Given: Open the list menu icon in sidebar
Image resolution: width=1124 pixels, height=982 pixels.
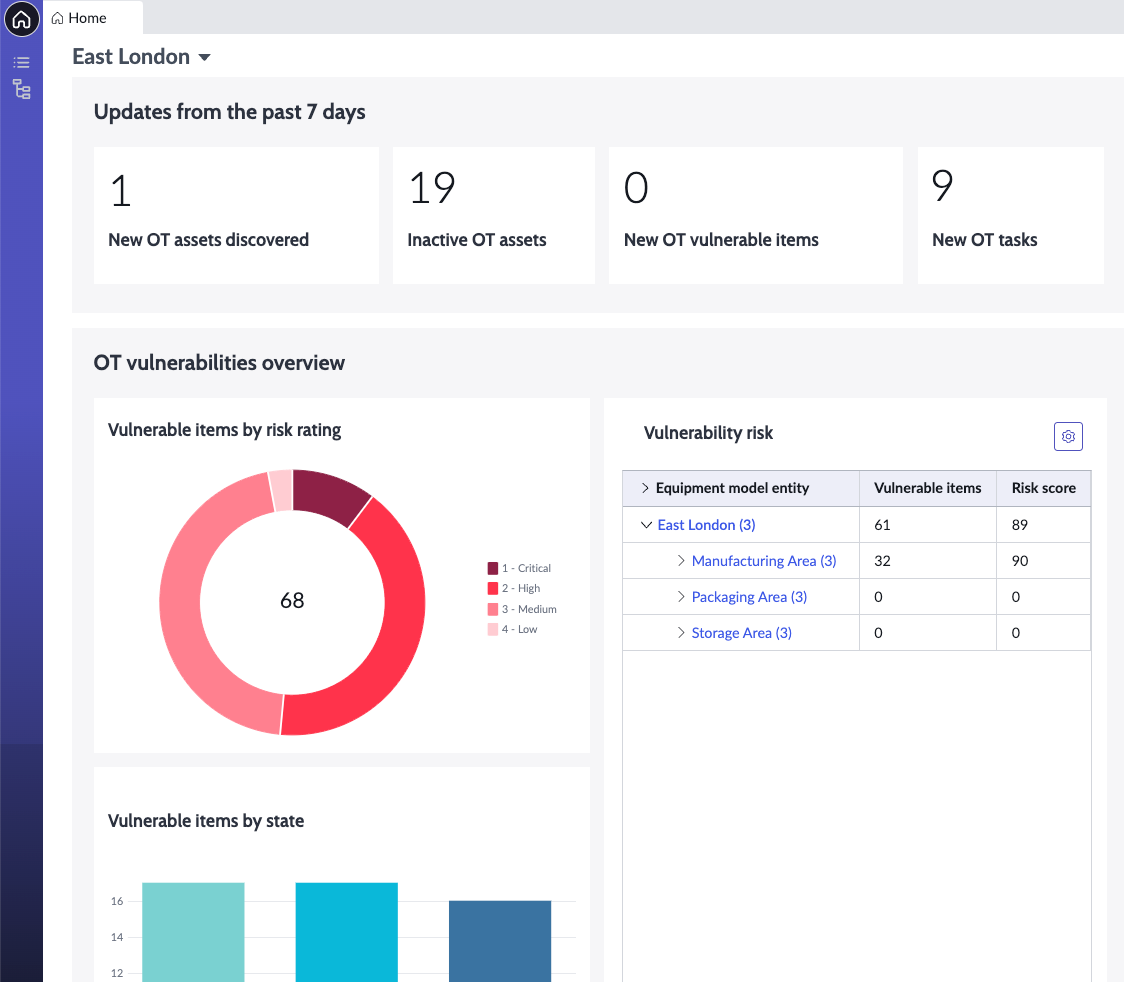Looking at the screenshot, I should coord(22,62).
